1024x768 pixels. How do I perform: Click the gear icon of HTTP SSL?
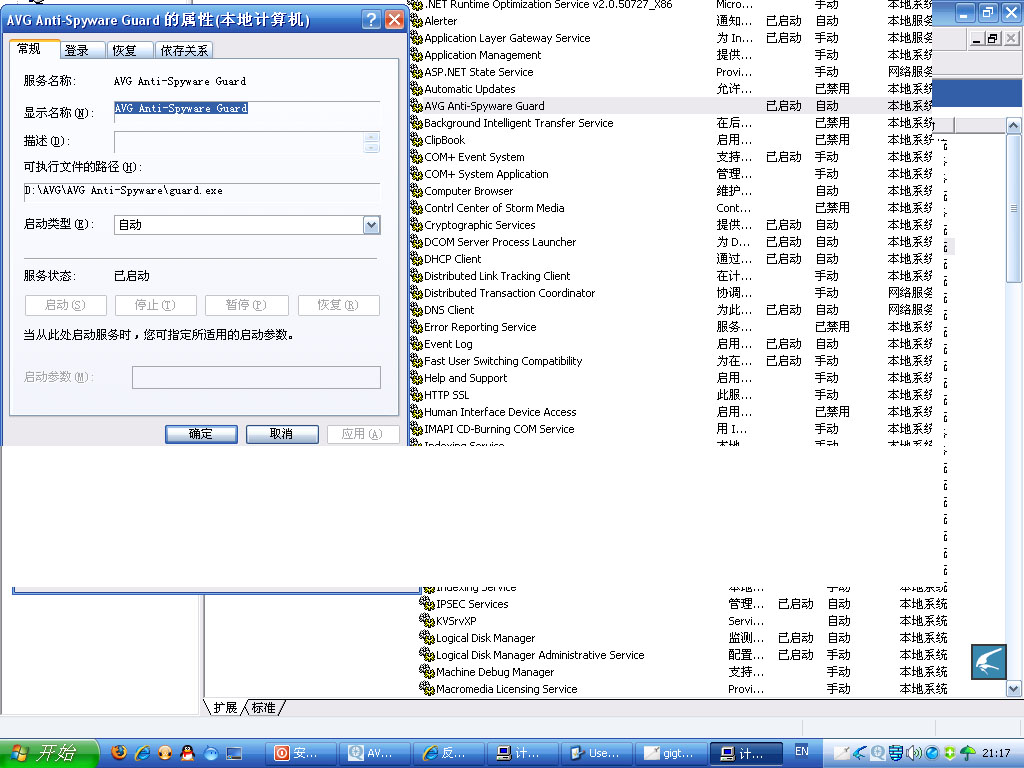tap(416, 395)
